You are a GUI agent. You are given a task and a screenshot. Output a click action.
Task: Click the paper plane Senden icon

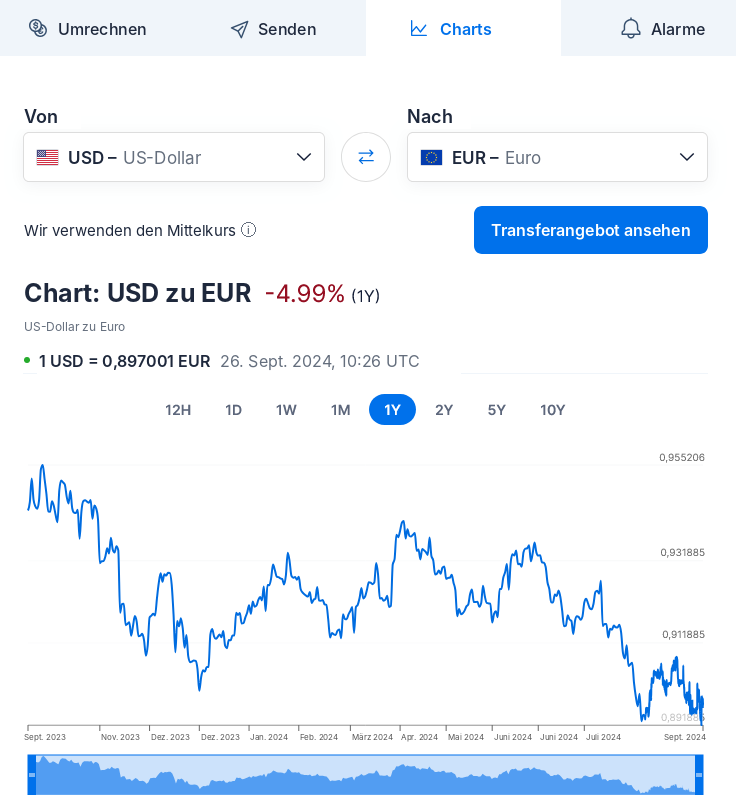click(x=239, y=29)
